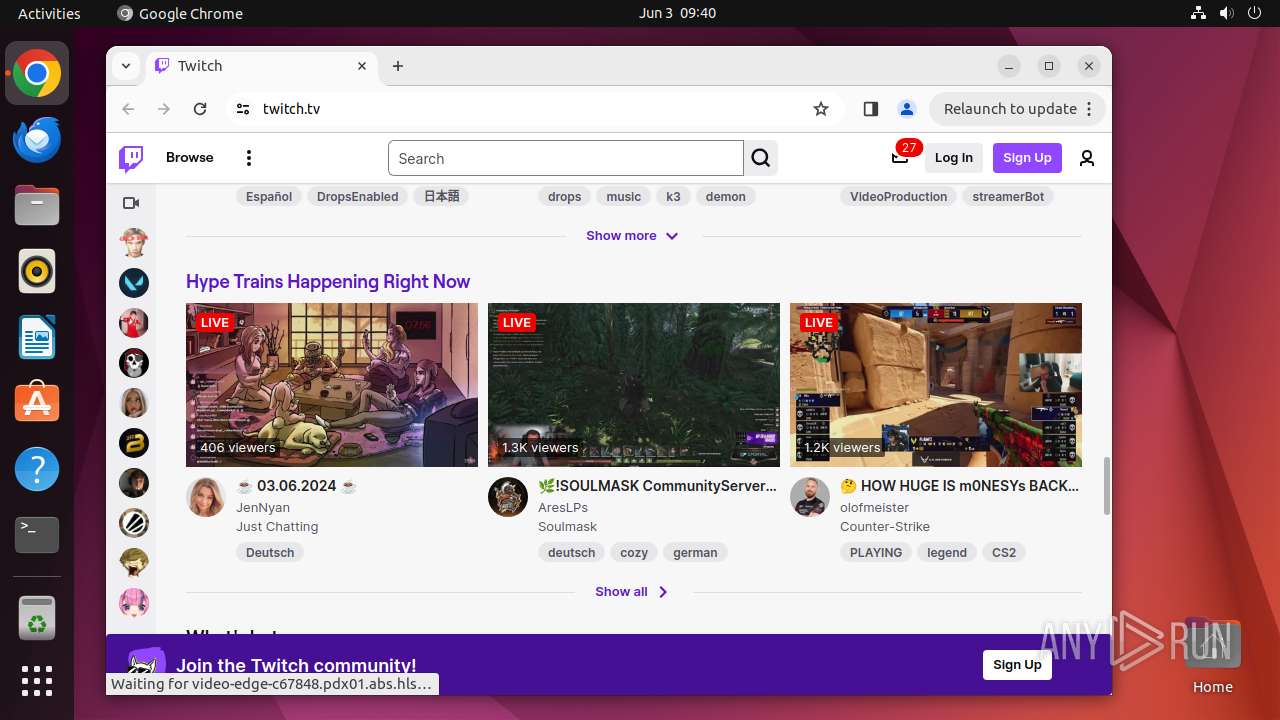Image resolution: width=1280 pixels, height=720 pixels.
Task: Click Sign Up on the purple banner
Action: point(1017,665)
